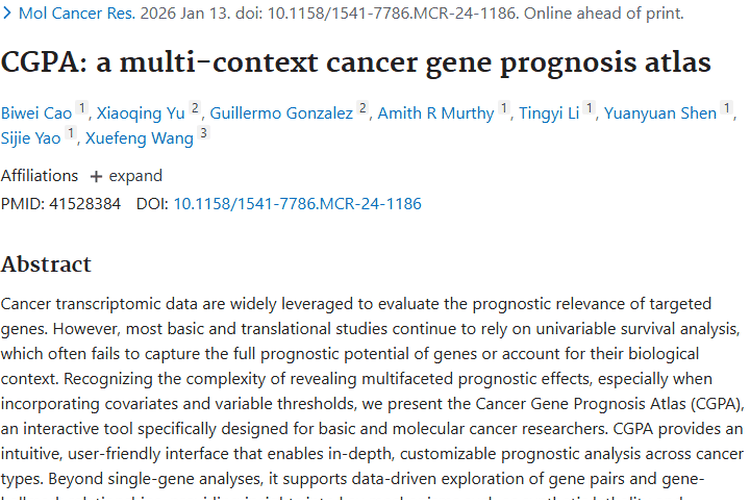This screenshot has width=750, height=500.
Task: Click affiliation superscript 2 after Xiaoqing Yu
Action: 195,108
